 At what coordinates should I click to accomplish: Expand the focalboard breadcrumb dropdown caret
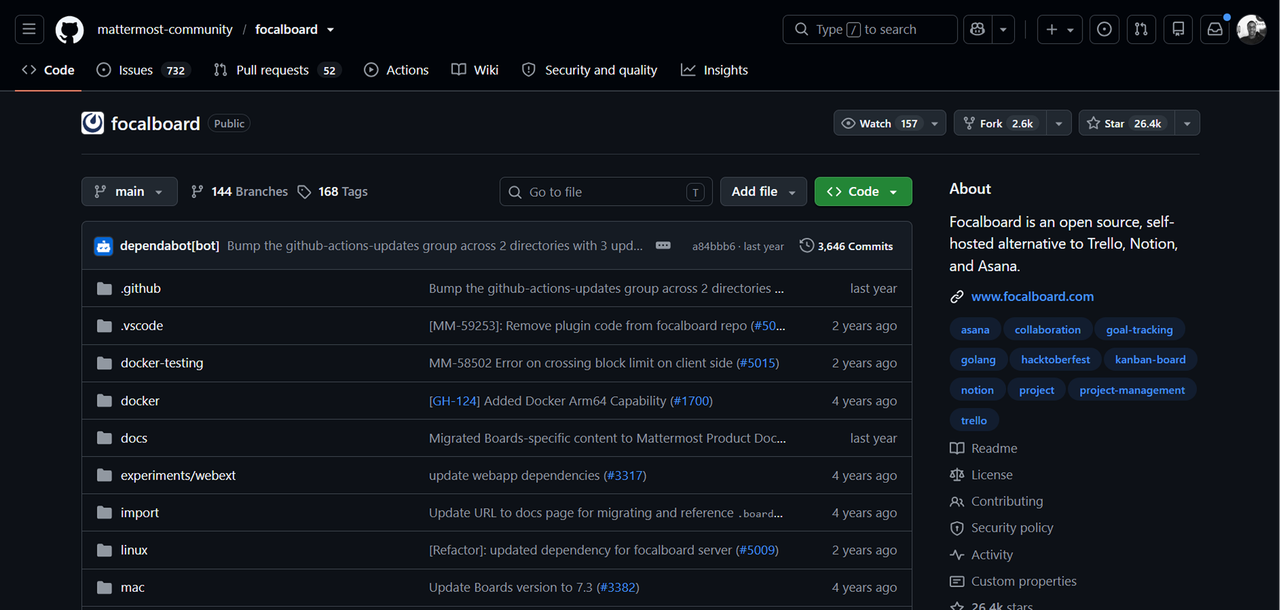click(x=331, y=30)
